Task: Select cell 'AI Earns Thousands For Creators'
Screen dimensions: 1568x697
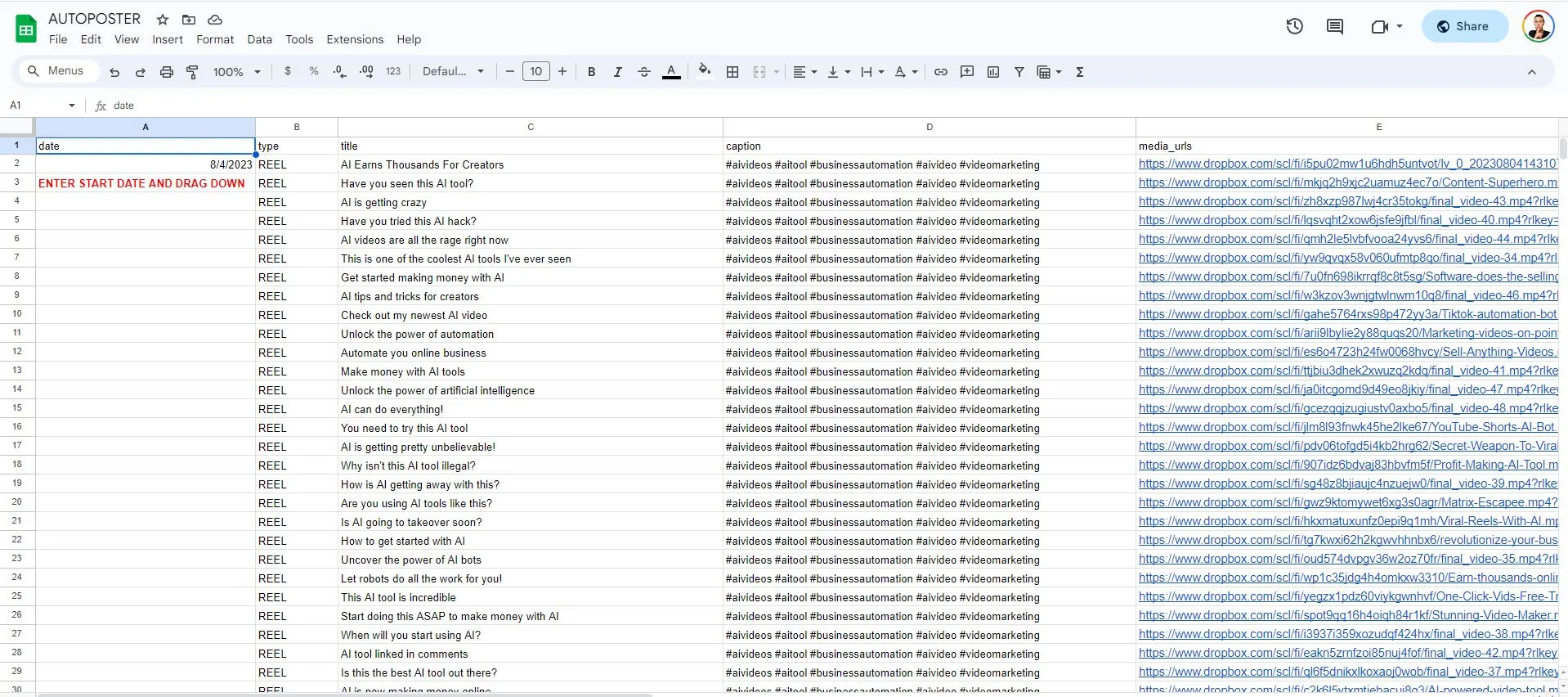Action: [531, 164]
